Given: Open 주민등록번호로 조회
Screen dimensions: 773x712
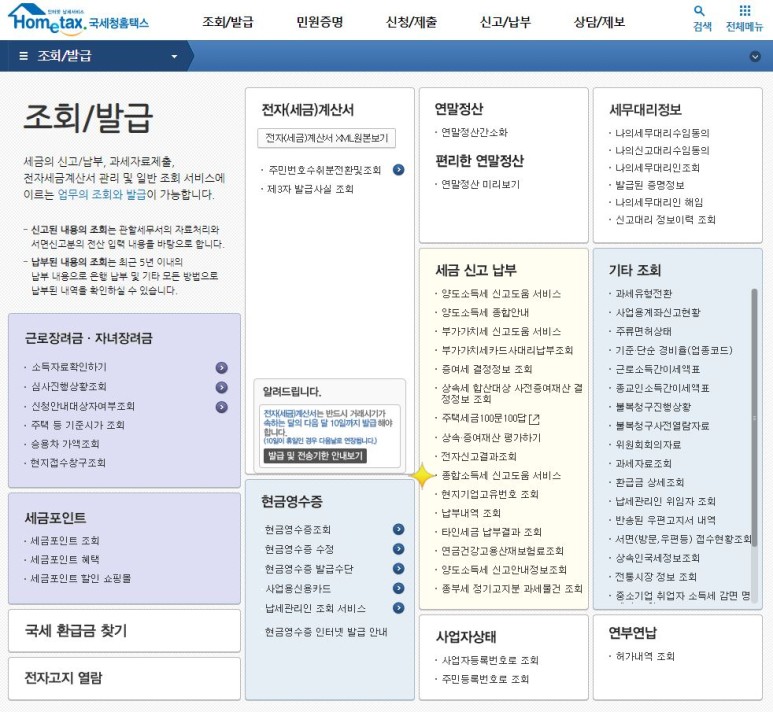Looking at the screenshot, I should point(485,679).
